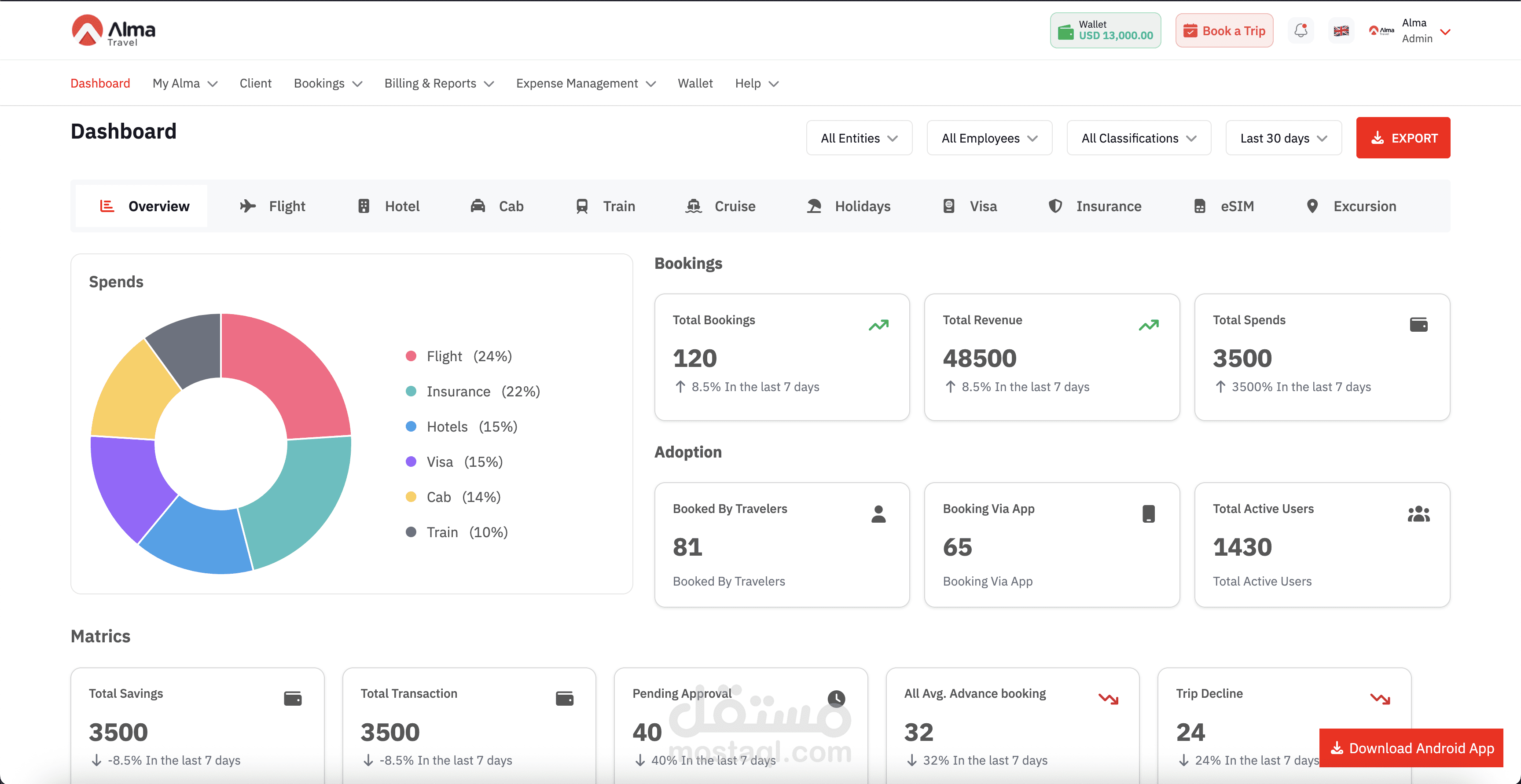Open the All Entities dropdown

coord(859,138)
